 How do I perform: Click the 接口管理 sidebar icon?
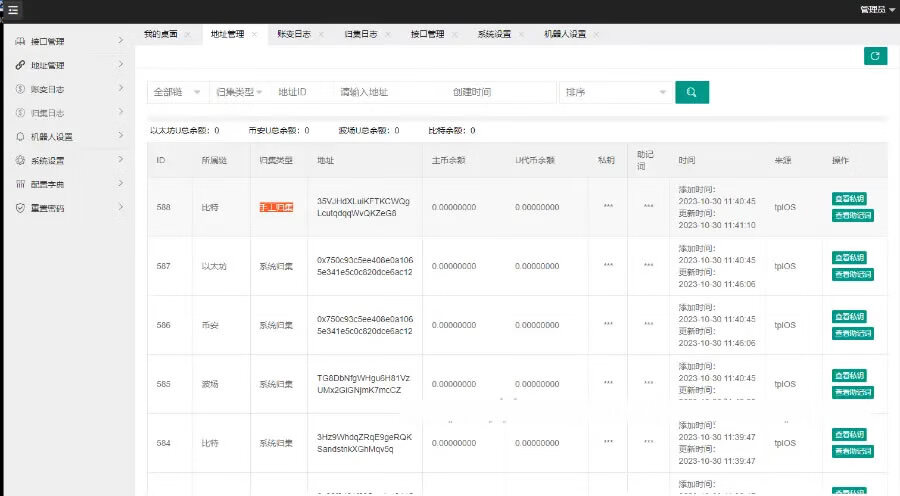click(21, 41)
